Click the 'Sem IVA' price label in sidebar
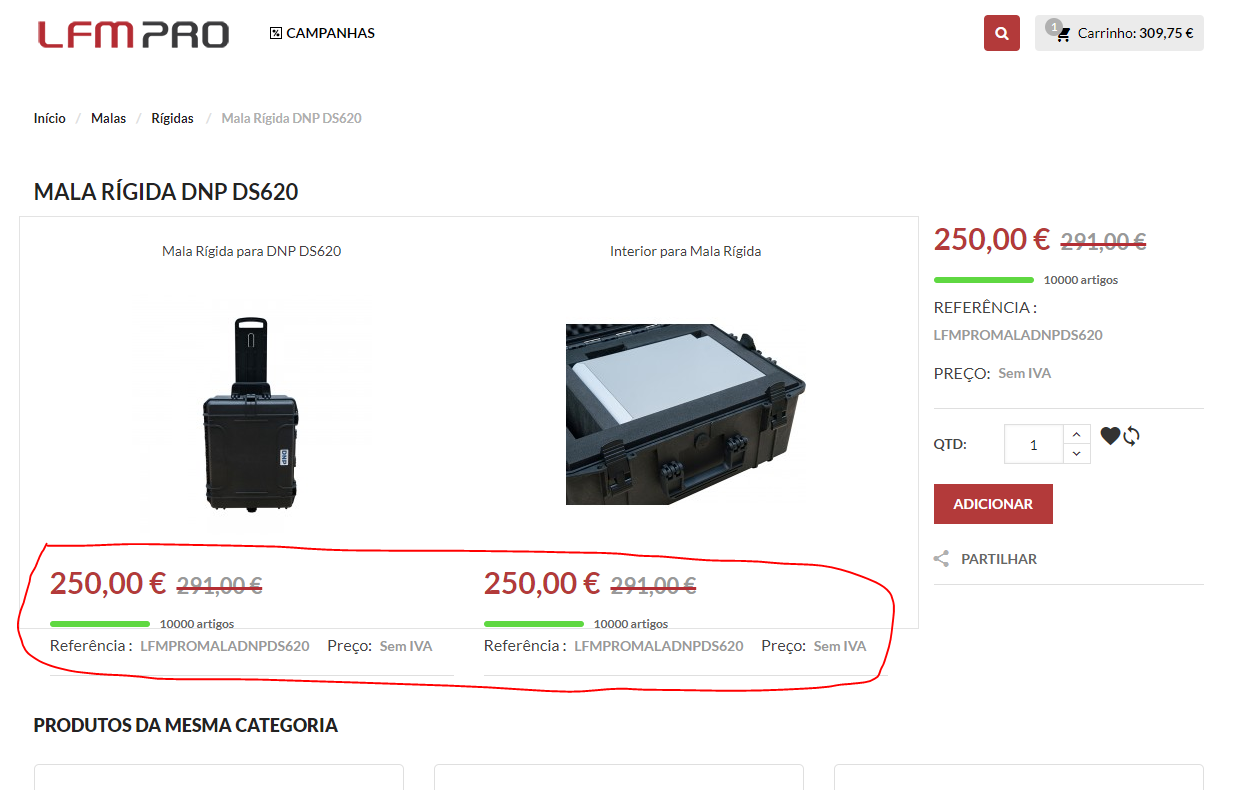1256x790 pixels. pyautogui.click(x=1024, y=373)
